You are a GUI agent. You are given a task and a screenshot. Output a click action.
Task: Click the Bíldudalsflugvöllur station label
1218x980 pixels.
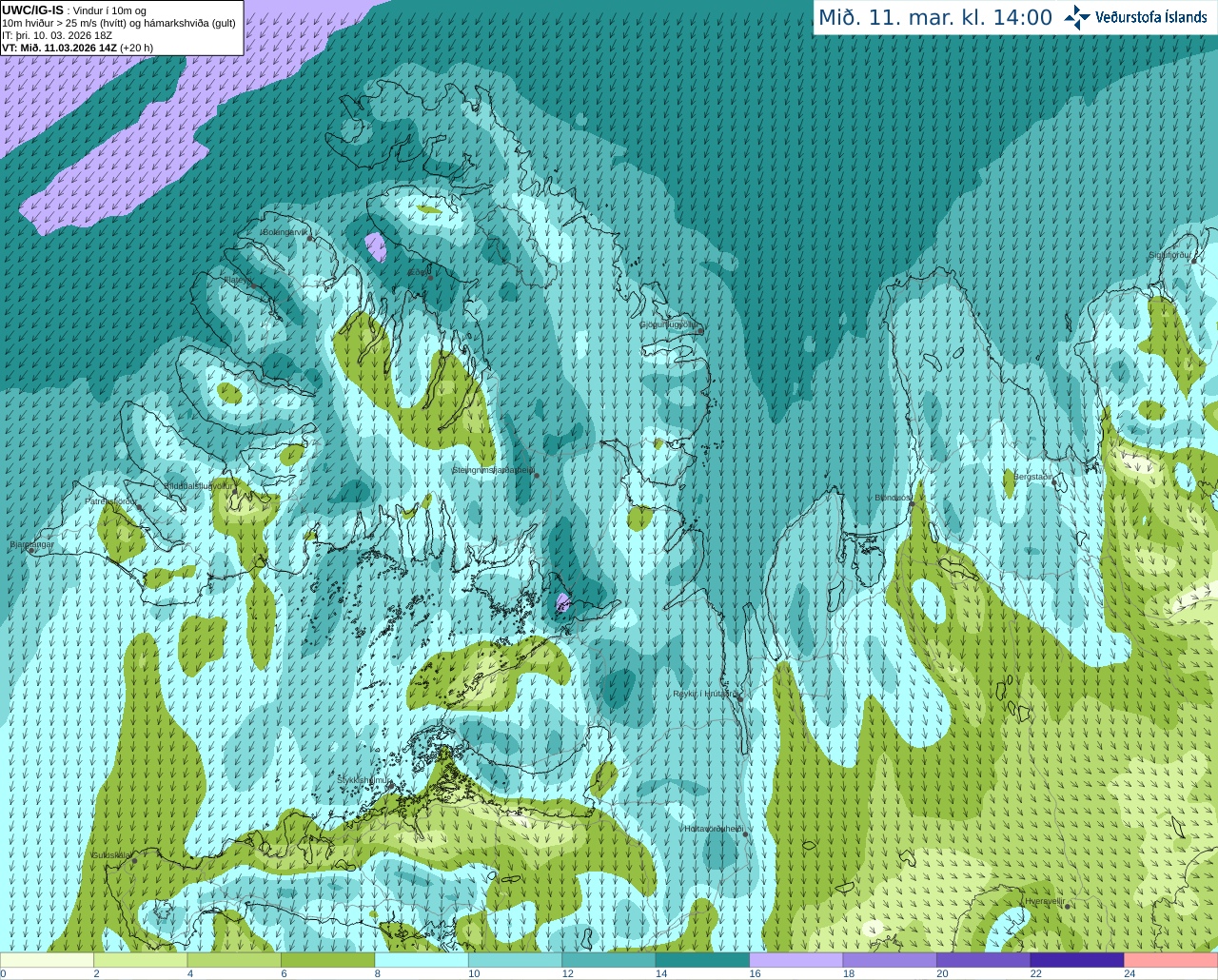point(197,485)
